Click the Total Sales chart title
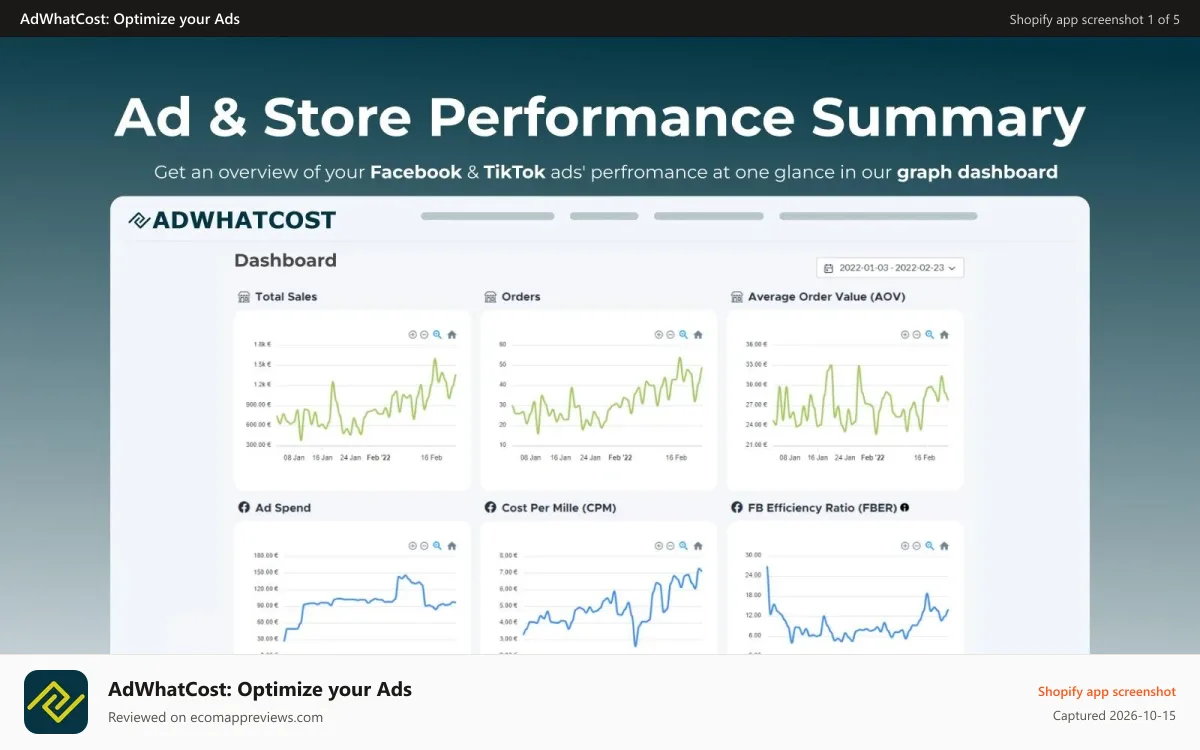1200x750 pixels. tap(286, 297)
